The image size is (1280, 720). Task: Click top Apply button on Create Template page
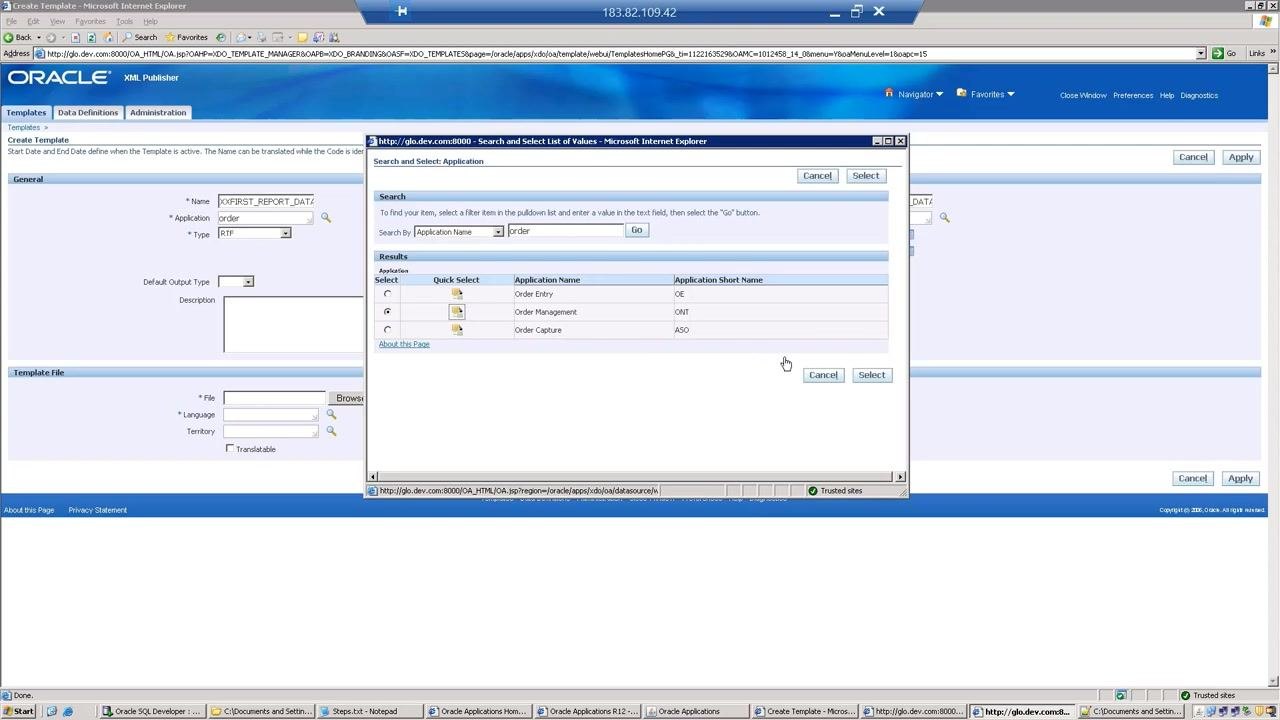coord(1240,157)
